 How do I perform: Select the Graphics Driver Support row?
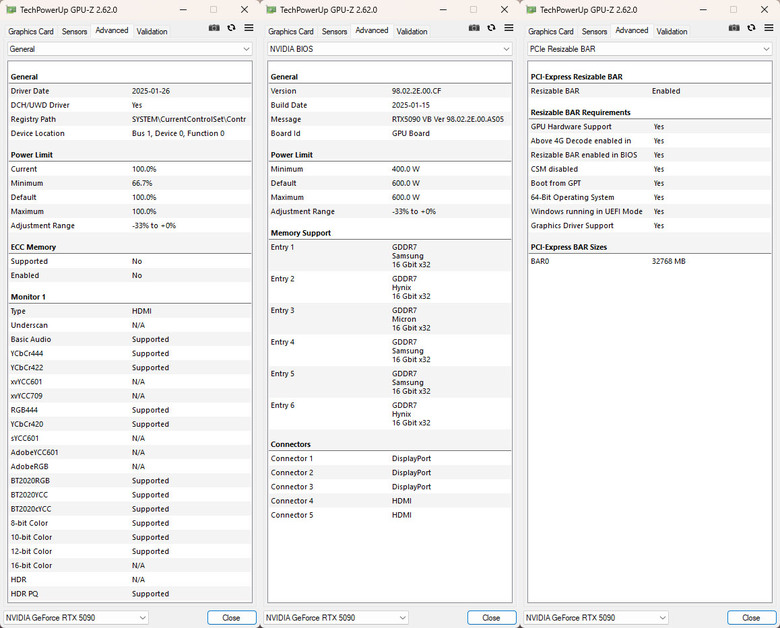pos(650,225)
